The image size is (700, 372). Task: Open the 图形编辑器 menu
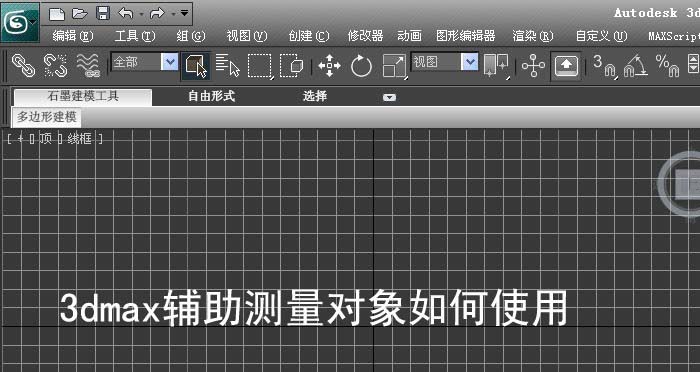pos(466,36)
